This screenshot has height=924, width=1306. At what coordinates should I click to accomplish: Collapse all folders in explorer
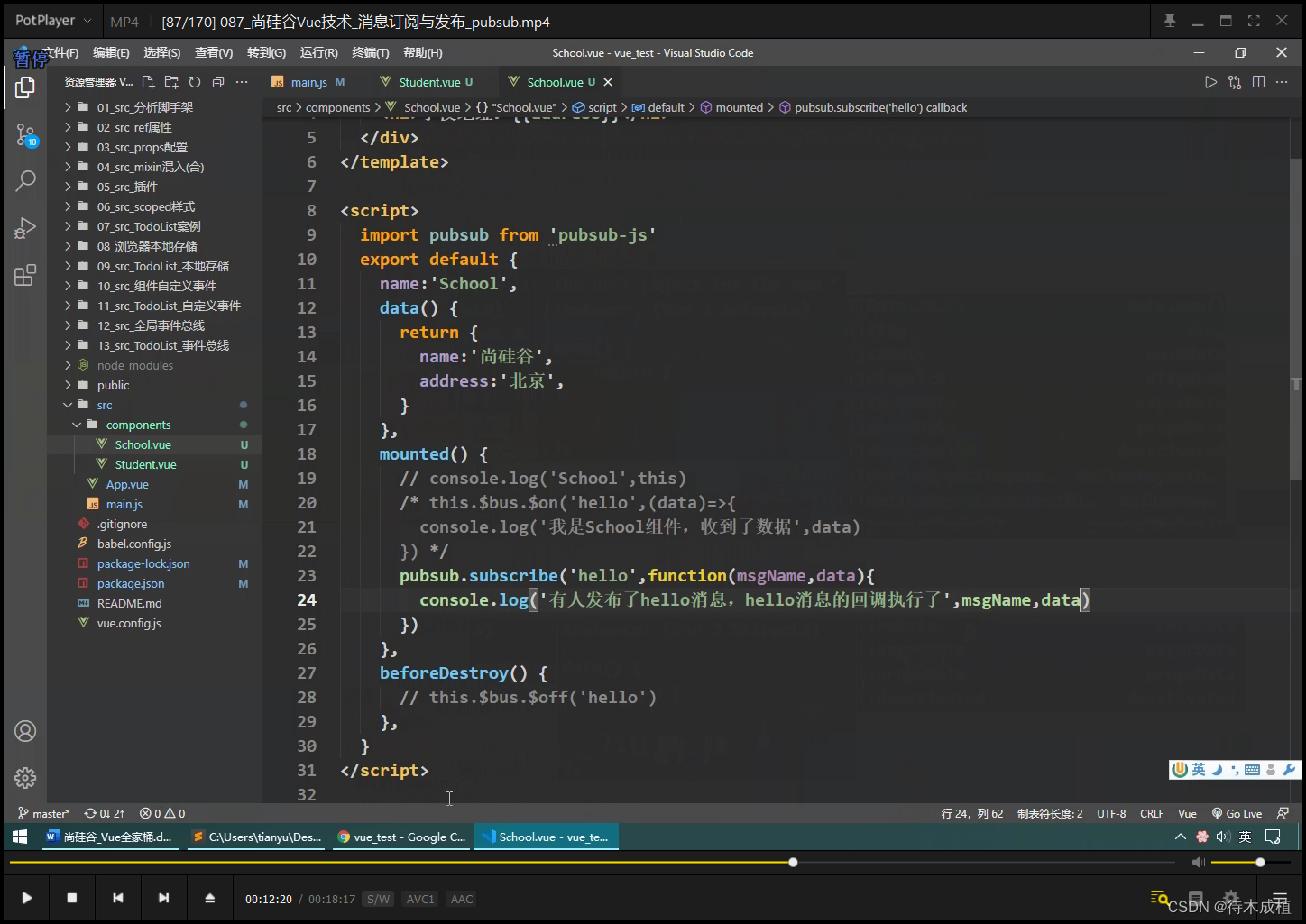[x=218, y=82]
